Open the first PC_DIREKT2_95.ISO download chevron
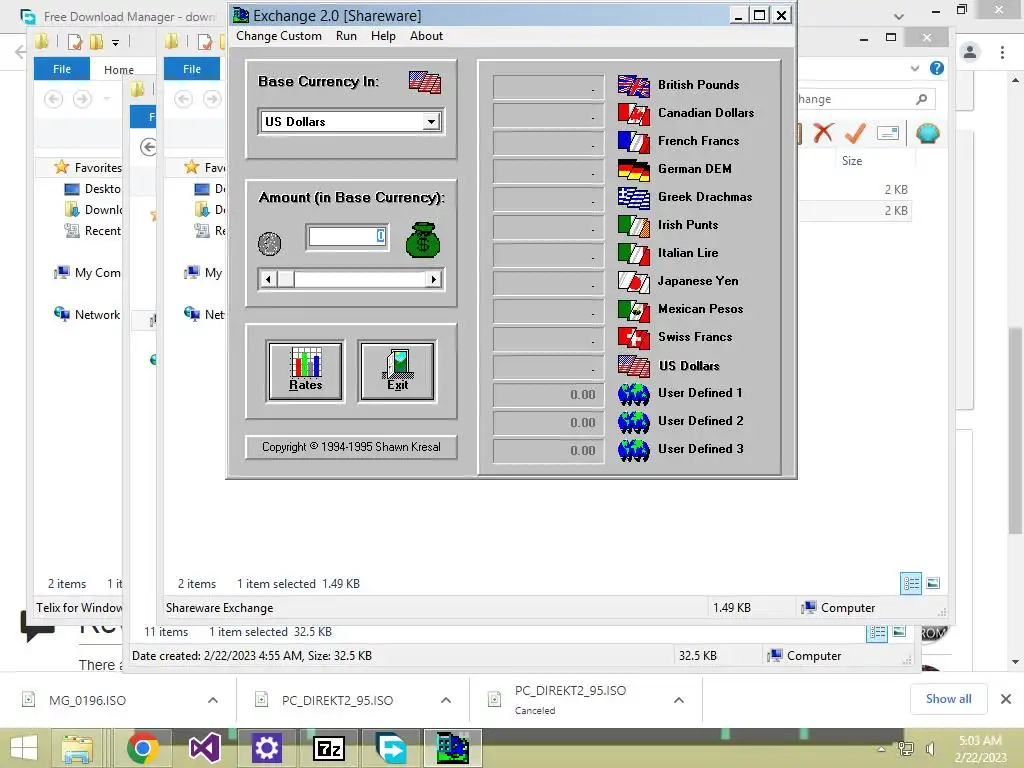Viewport: 1024px width, 768px height. click(x=446, y=700)
